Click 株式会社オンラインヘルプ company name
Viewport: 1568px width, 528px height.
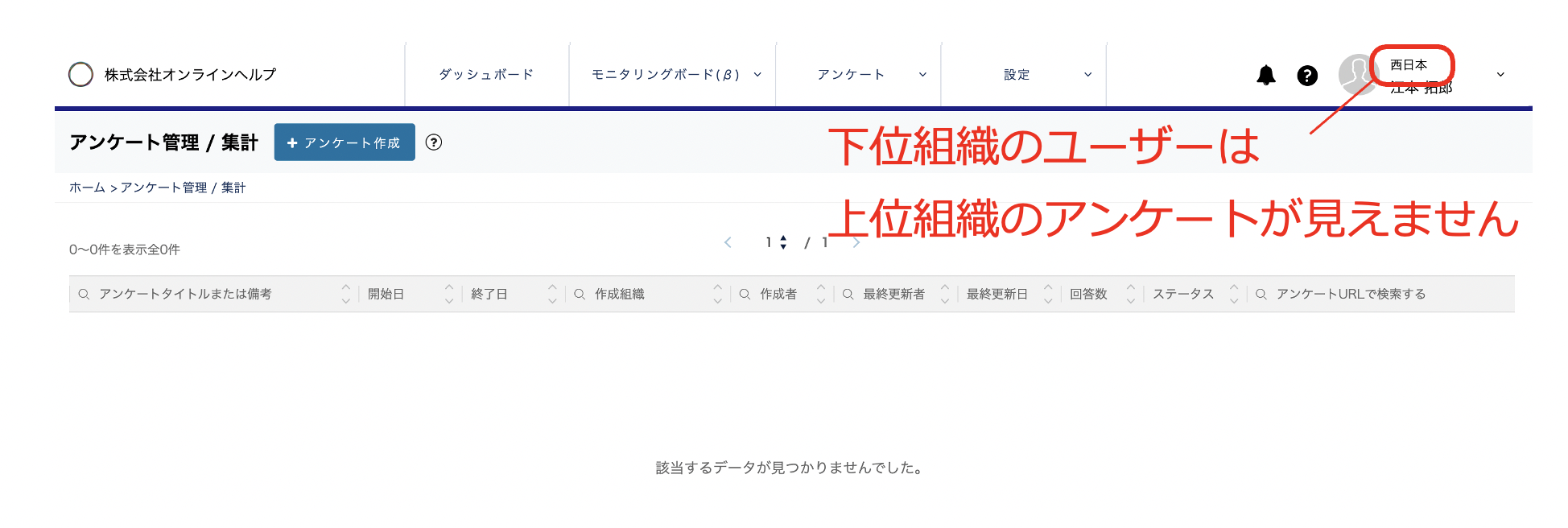190,75
